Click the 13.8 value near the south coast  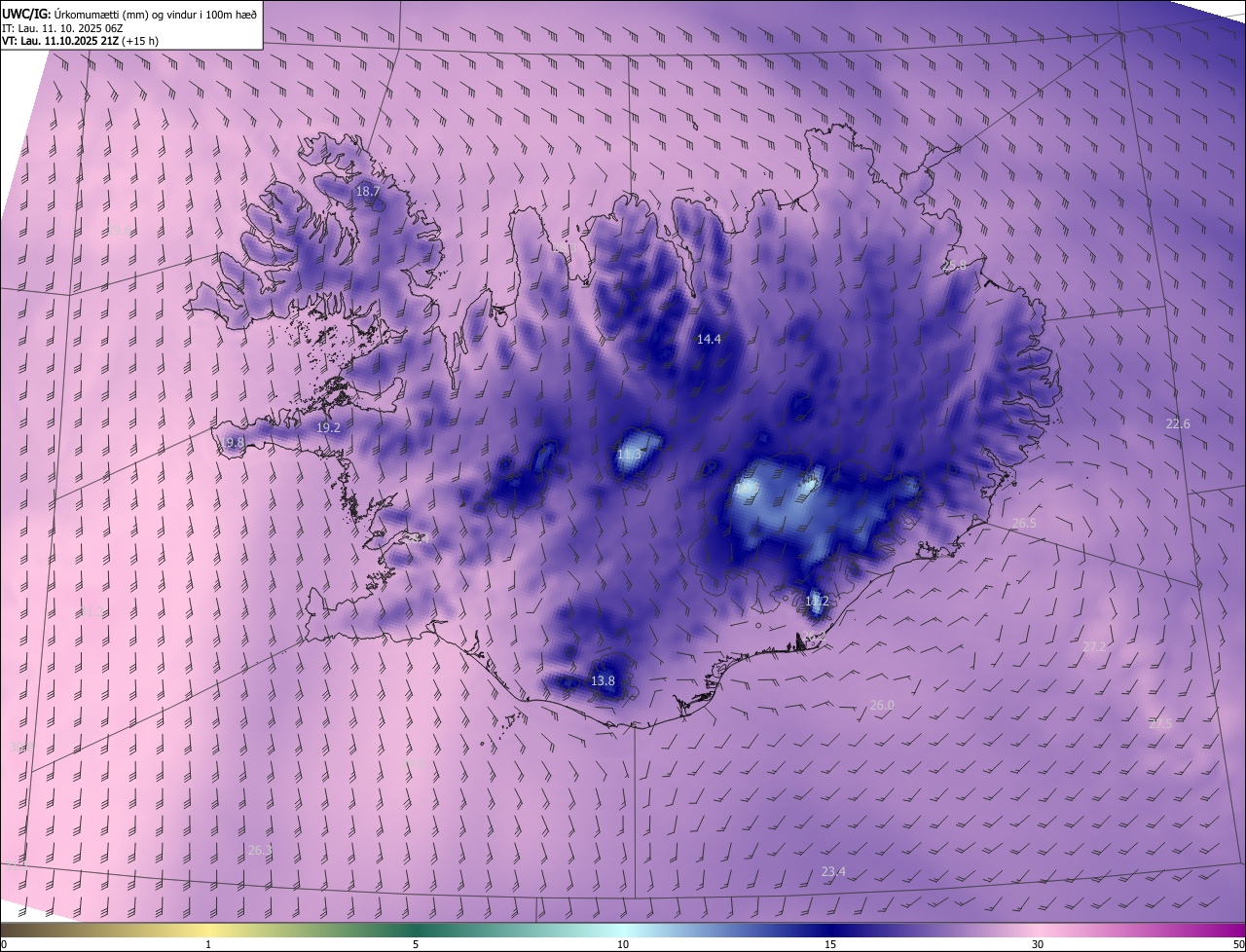pyautogui.click(x=603, y=680)
